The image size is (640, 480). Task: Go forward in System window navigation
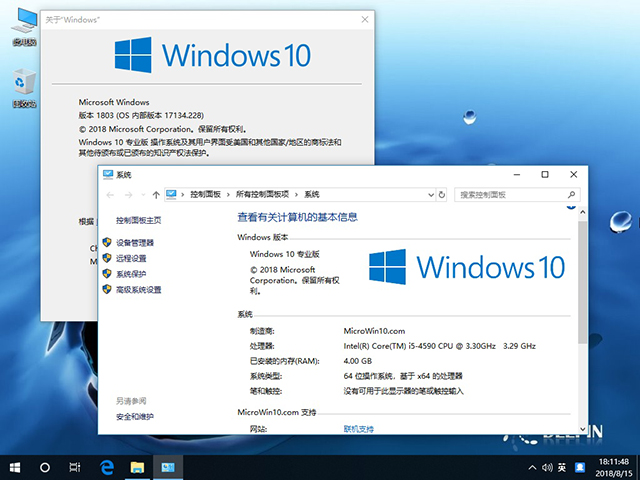pos(129,195)
